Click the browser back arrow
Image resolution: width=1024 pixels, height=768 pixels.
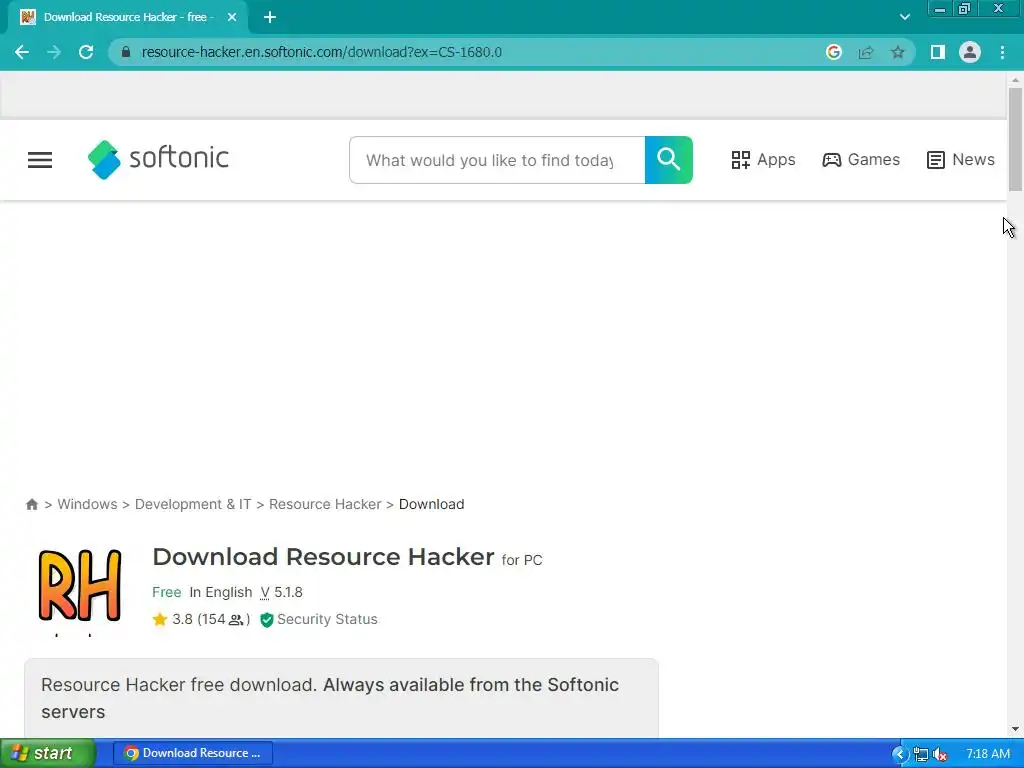(22, 52)
